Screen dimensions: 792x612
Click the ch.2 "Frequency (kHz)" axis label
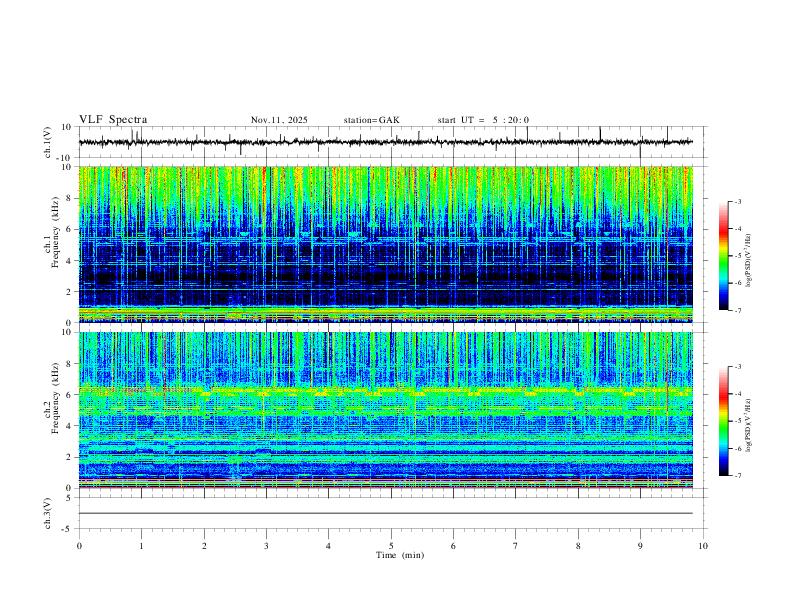(x=55, y=398)
